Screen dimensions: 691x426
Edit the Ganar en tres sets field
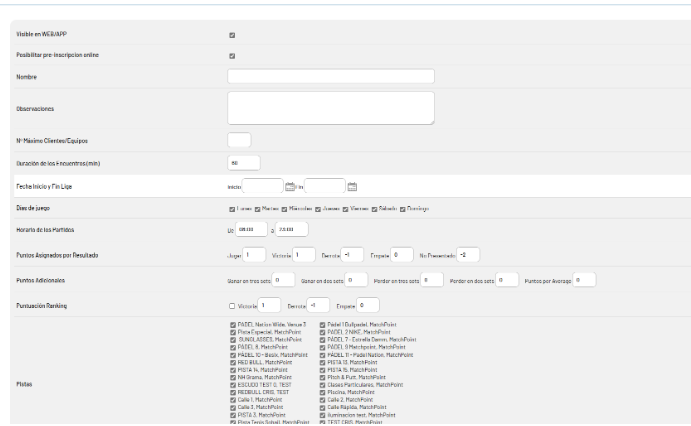coord(283,280)
